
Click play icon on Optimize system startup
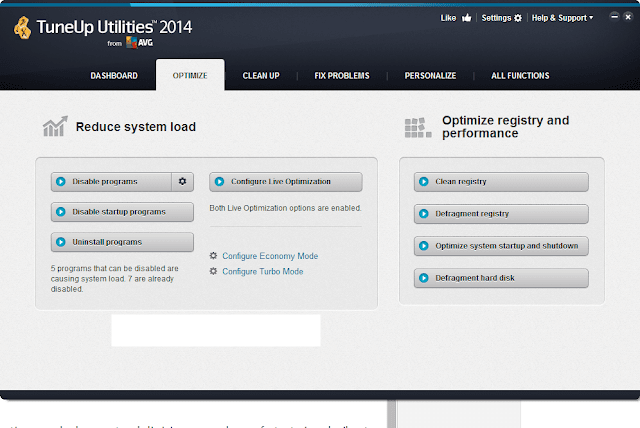[x=424, y=246]
